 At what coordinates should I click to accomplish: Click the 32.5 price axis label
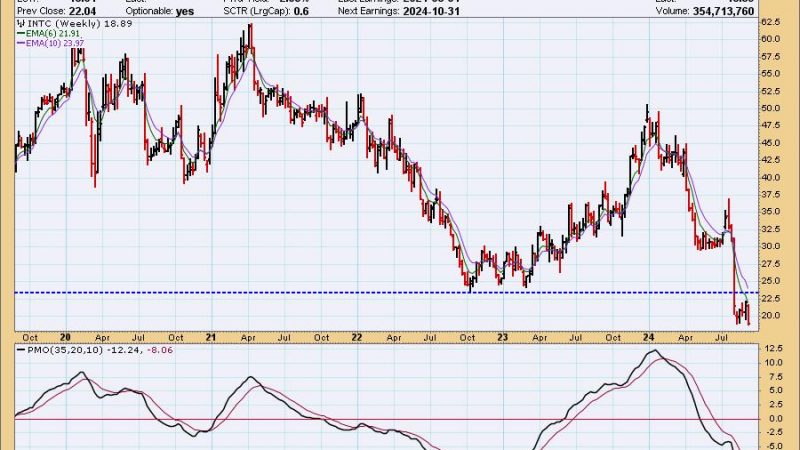(x=770, y=229)
